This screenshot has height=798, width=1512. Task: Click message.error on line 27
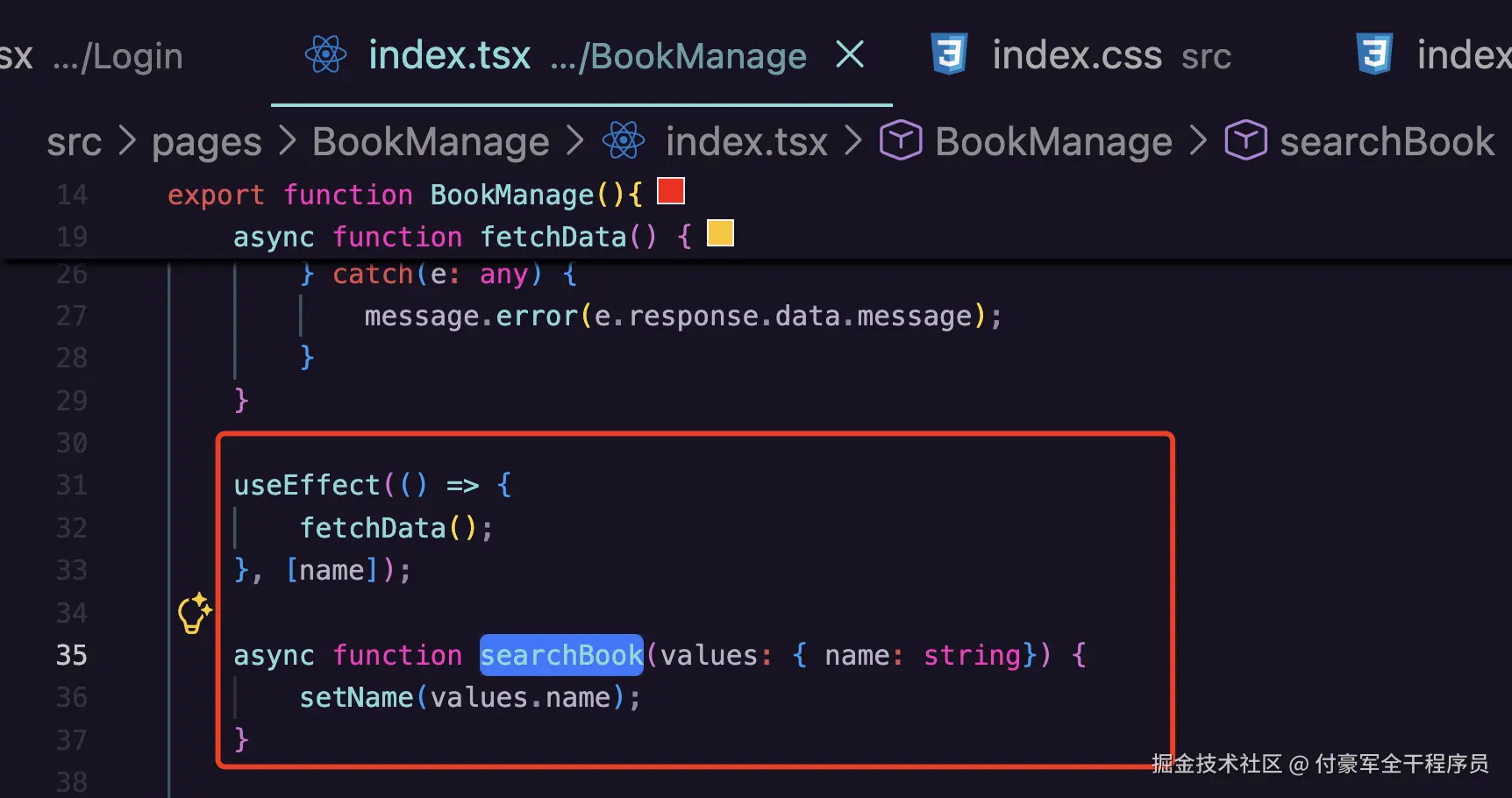[x=471, y=316]
